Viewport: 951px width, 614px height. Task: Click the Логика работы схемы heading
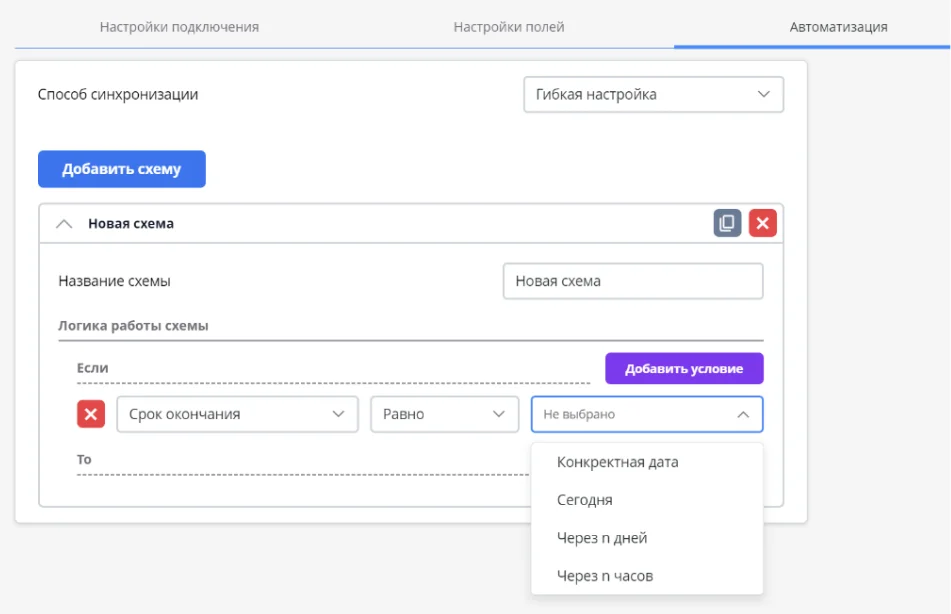click(x=133, y=326)
